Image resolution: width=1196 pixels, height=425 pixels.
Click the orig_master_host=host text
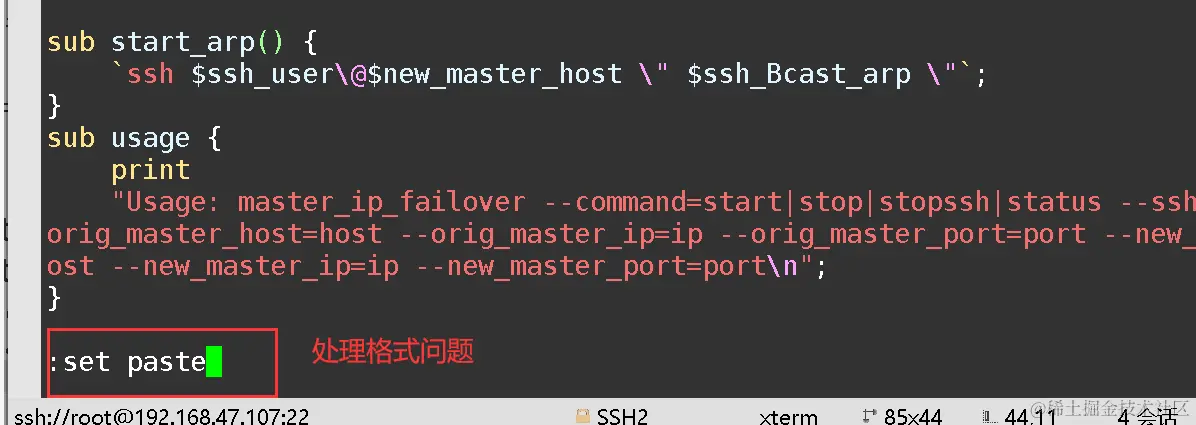(214, 234)
